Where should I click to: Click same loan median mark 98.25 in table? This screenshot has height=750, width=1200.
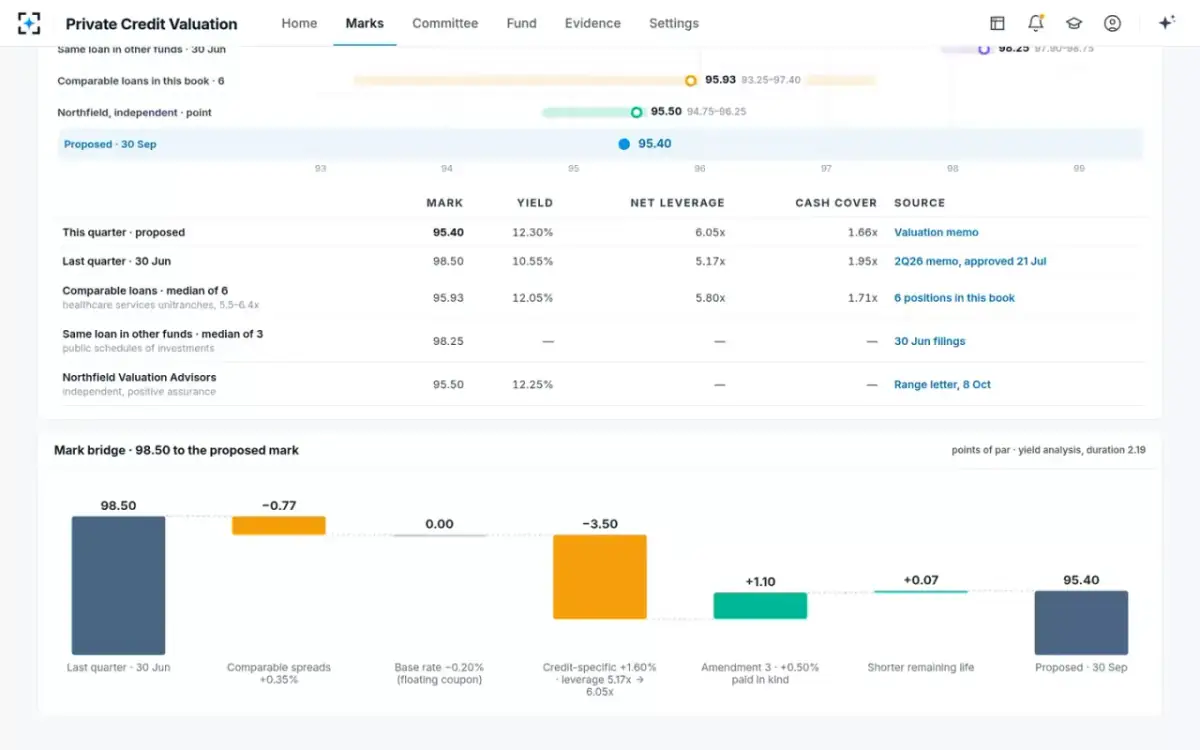point(448,341)
